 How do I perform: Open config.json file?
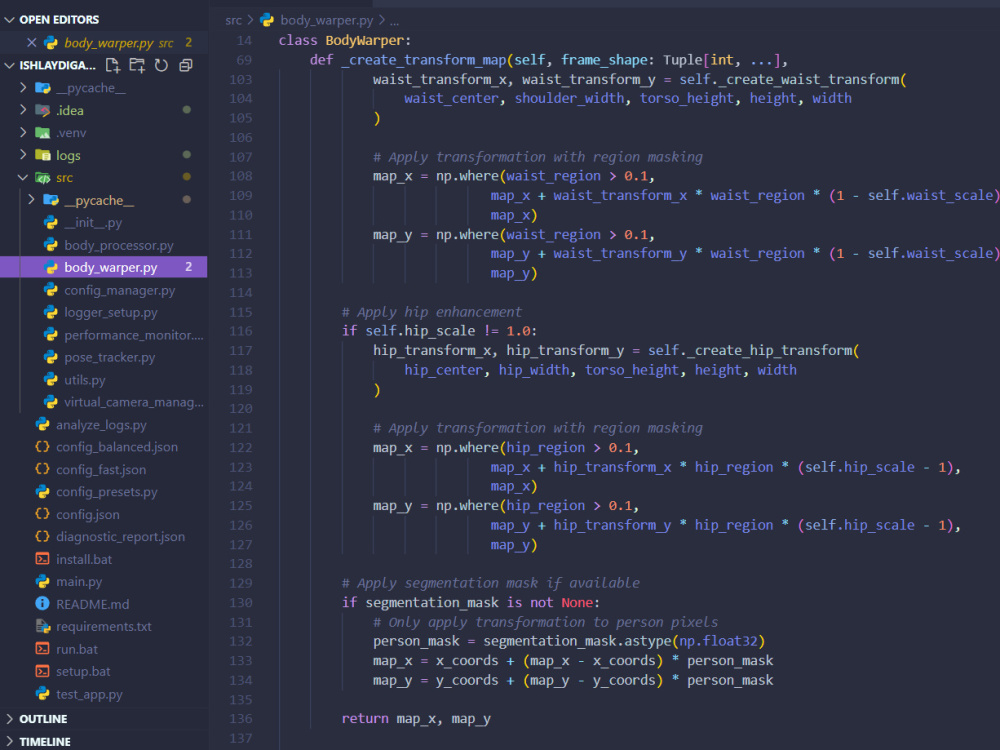pos(87,514)
